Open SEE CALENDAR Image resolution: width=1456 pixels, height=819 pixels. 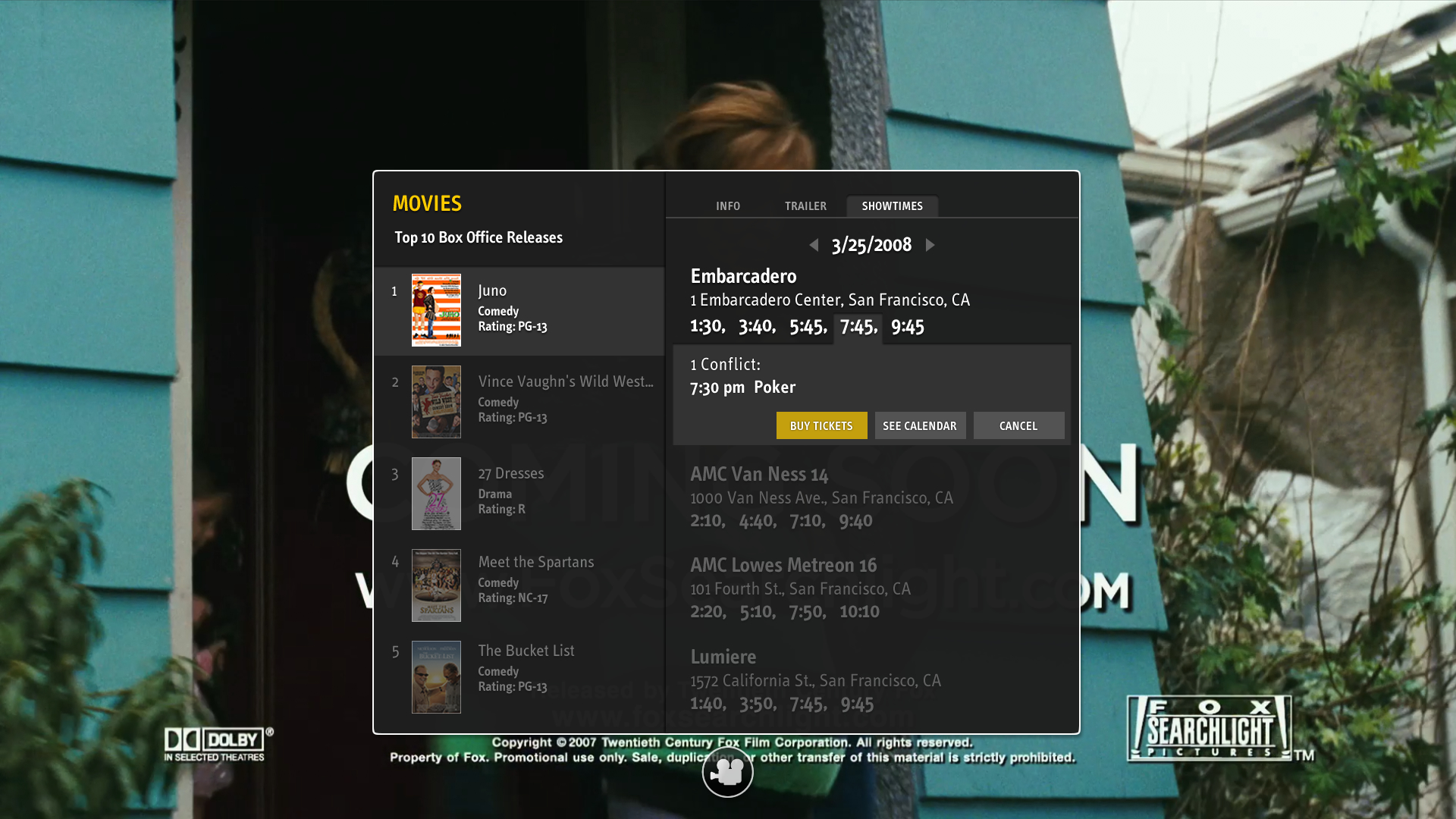pyautogui.click(x=920, y=425)
